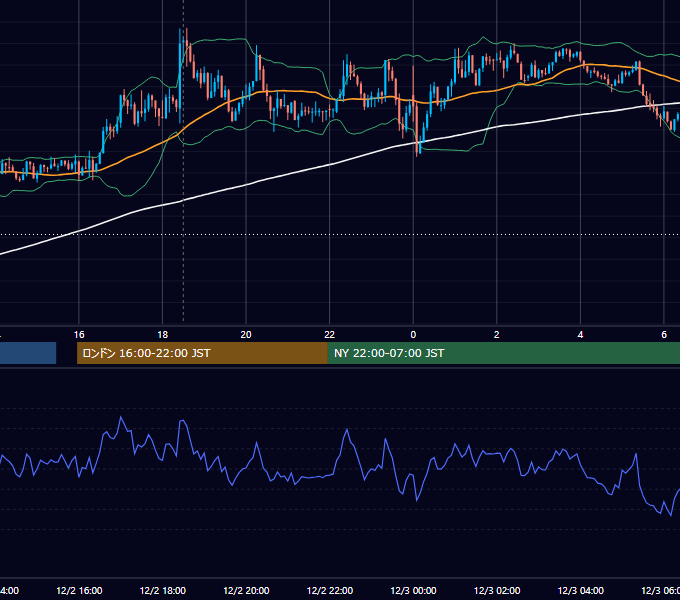Viewport: 680px width, 600px height.
Task: Click the hour label 4 on price chart axis
Action: 580,335
